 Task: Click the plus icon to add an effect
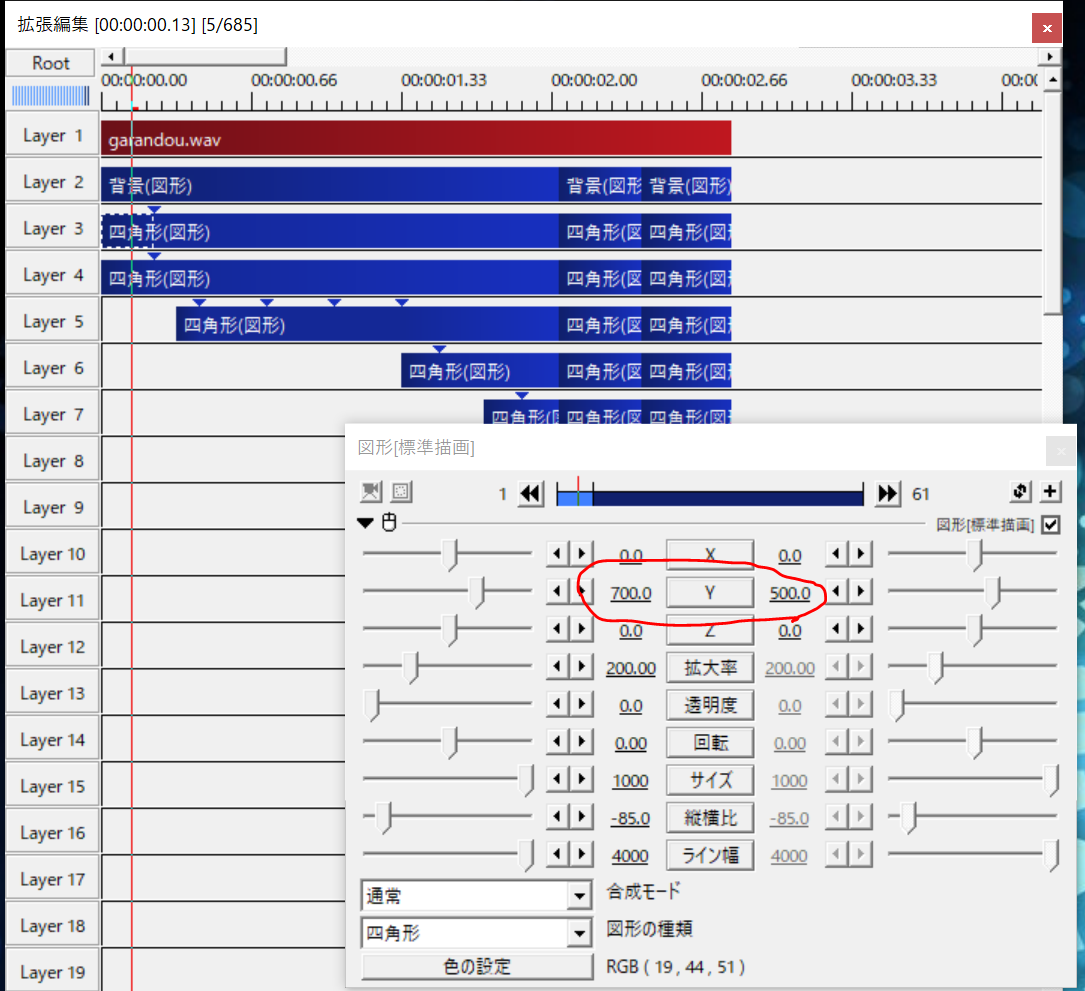pos(1050,491)
